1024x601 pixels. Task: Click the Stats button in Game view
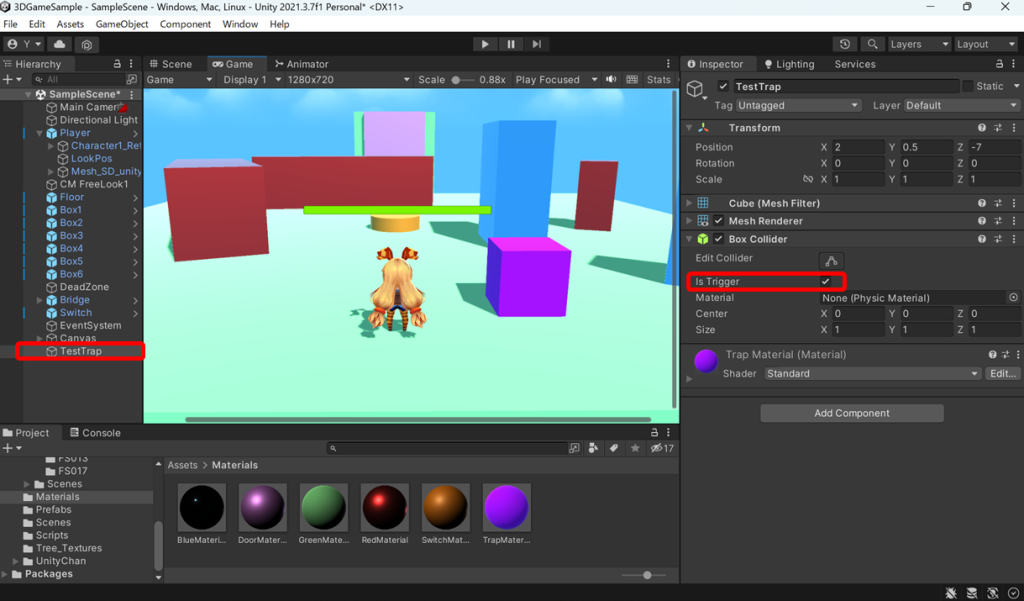click(657, 79)
